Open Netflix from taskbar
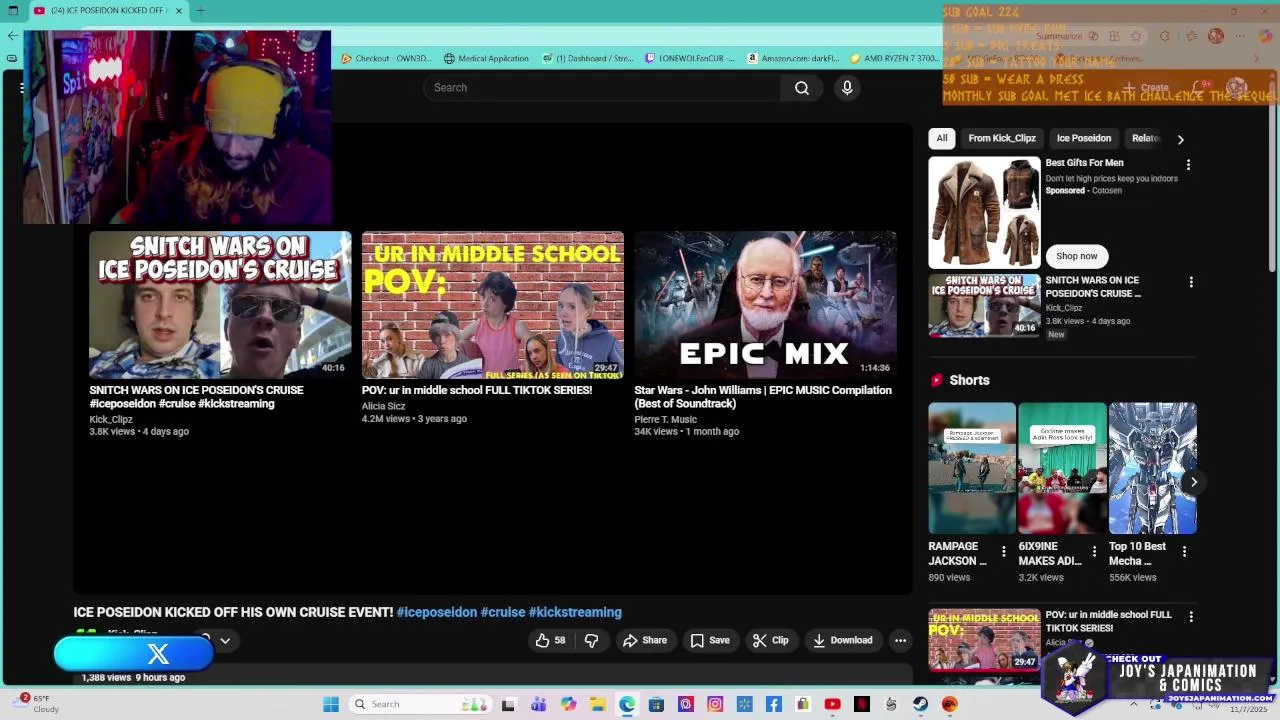Viewport: 1280px width, 720px height. tap(862, 704)
